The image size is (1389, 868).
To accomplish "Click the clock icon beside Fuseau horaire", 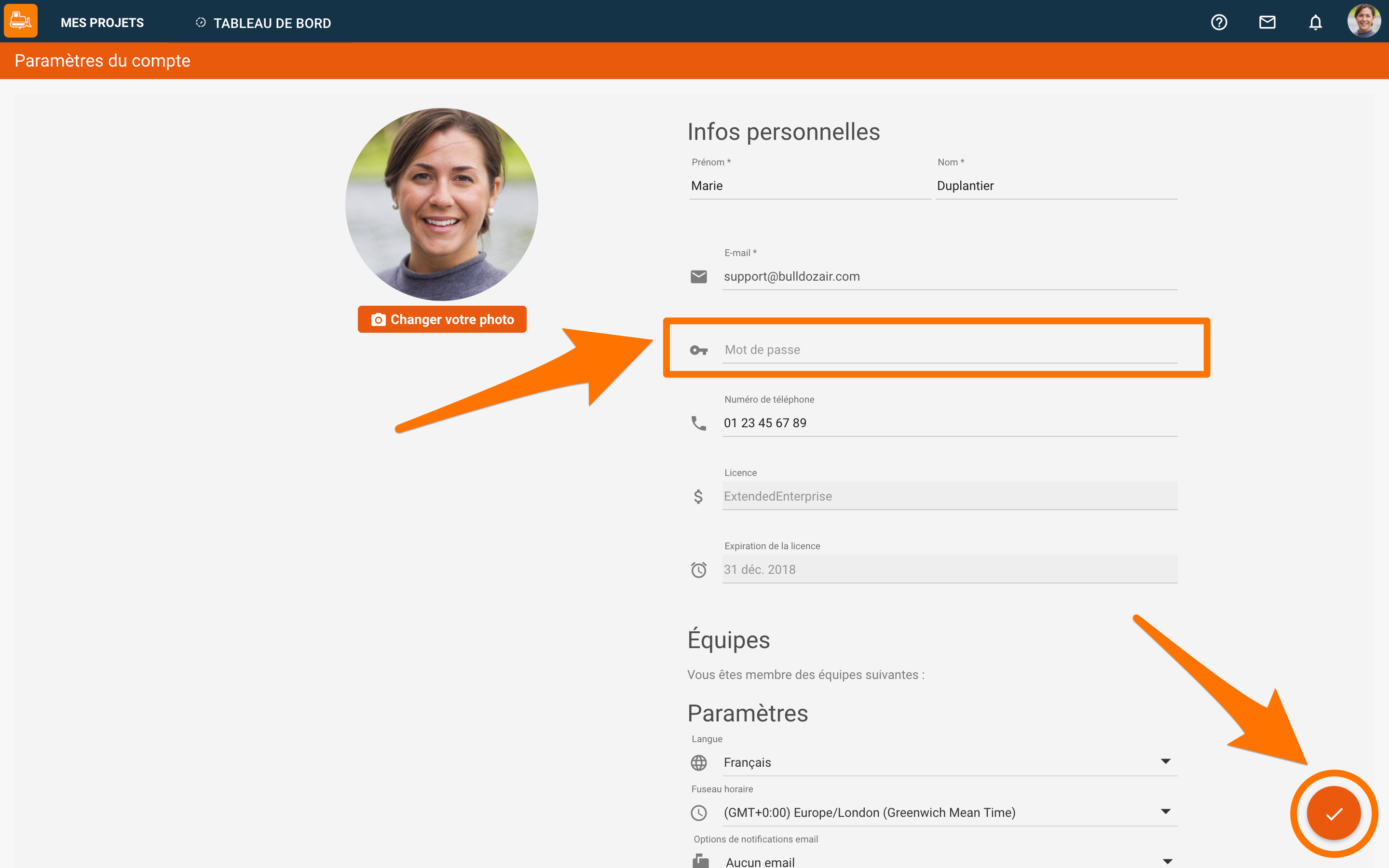I will [x=698, y=813].
